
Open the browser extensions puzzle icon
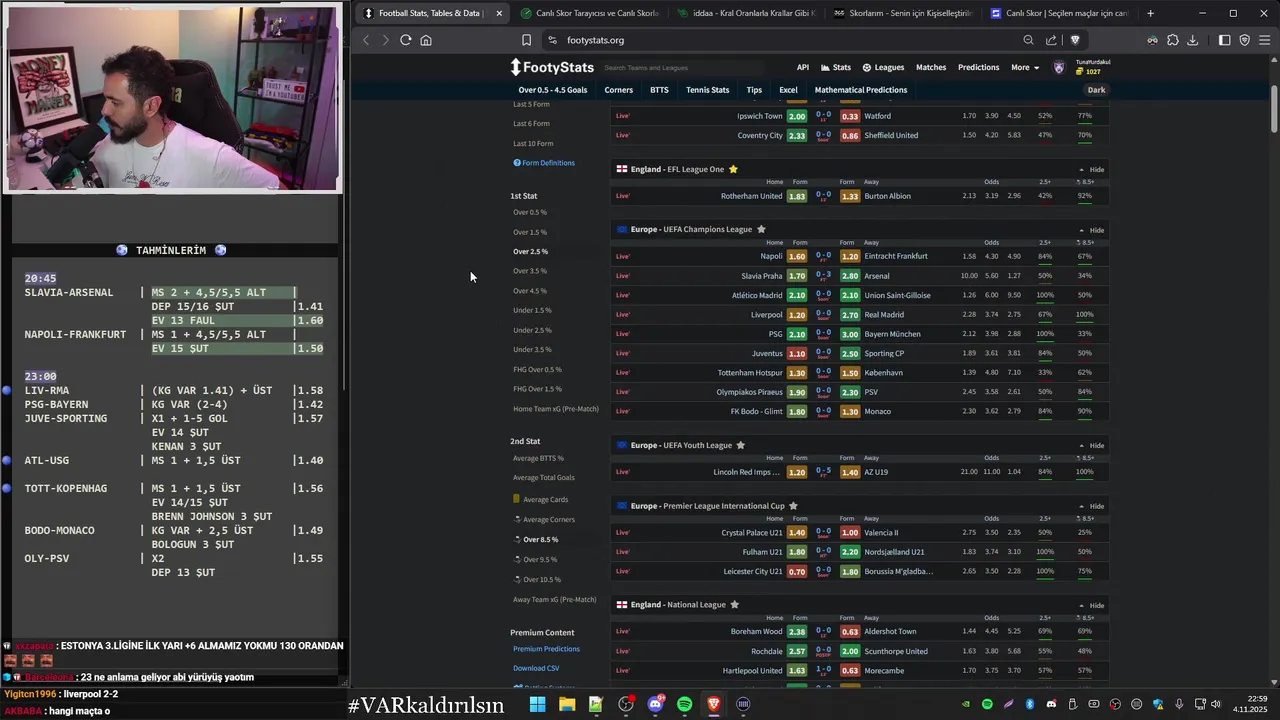(1172, 40)
